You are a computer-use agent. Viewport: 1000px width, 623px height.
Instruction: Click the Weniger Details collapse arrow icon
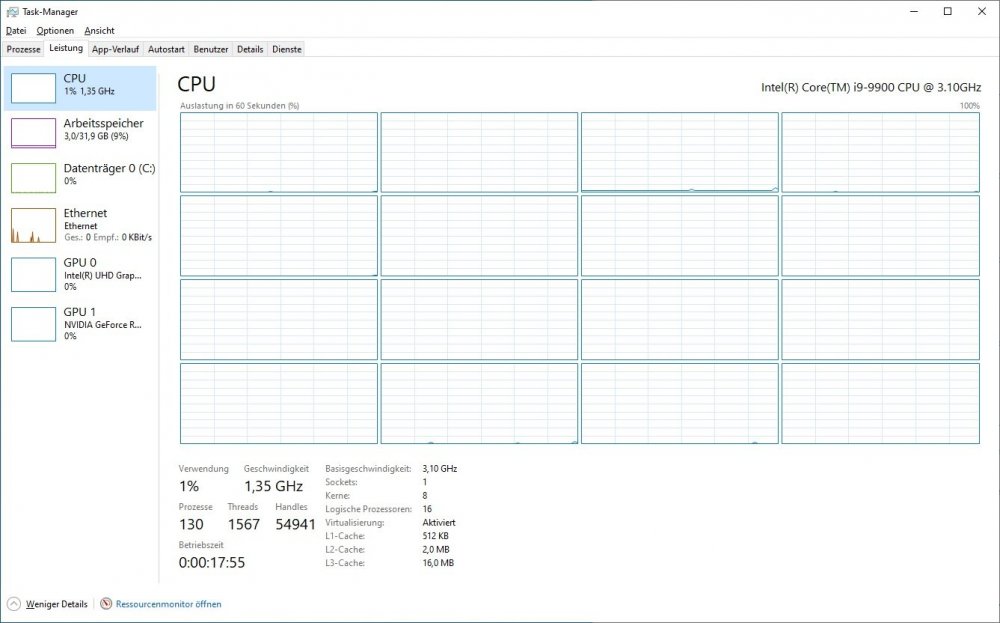13,604
